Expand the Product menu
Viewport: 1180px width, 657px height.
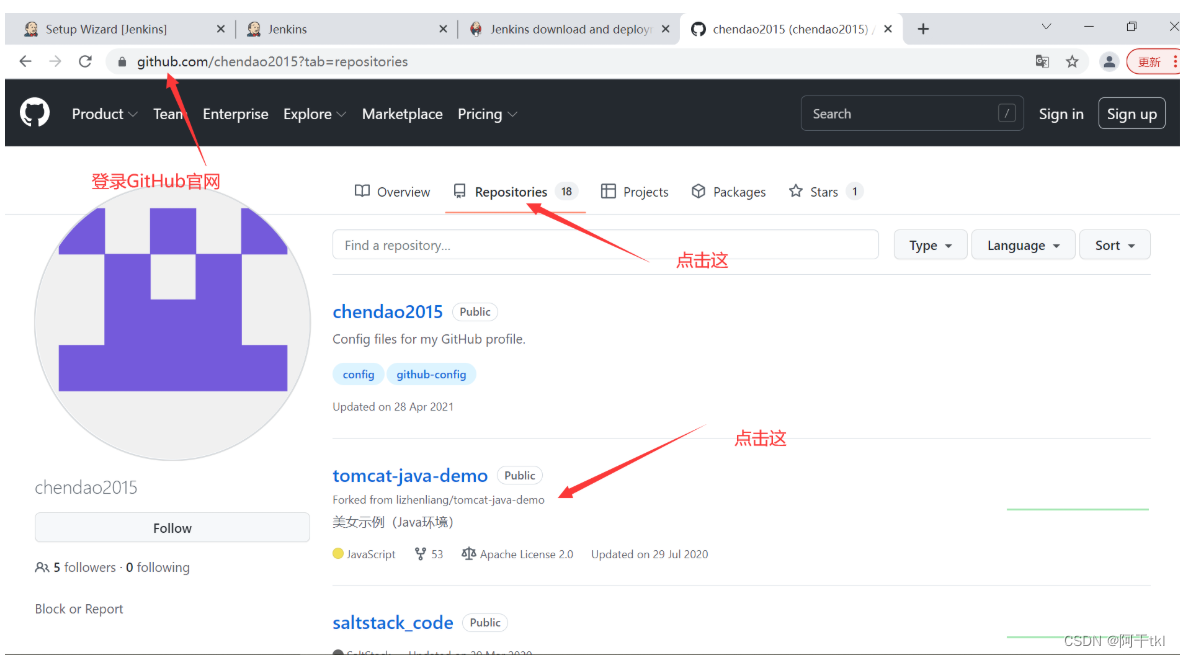click(105, 114)
